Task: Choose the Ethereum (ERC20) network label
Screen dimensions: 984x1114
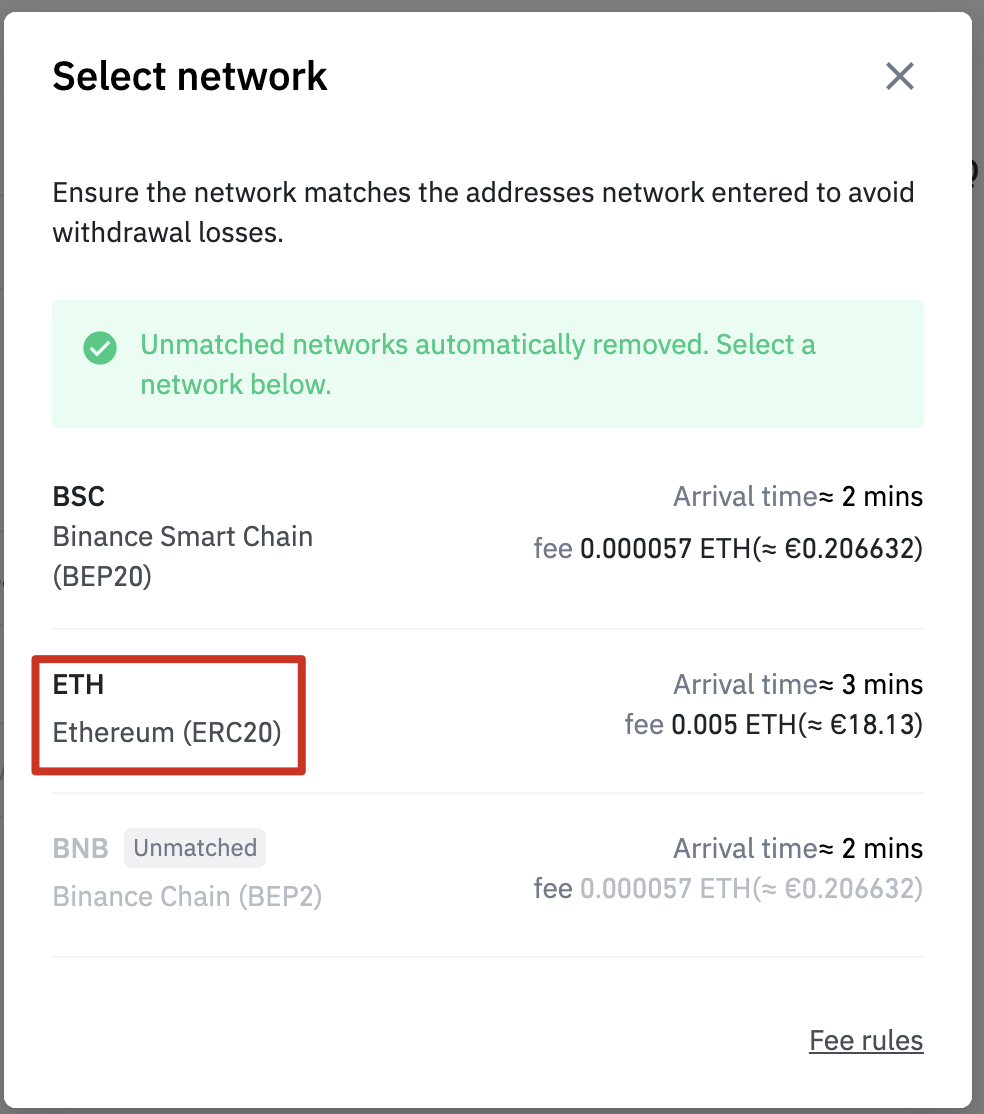Action: 167,733
